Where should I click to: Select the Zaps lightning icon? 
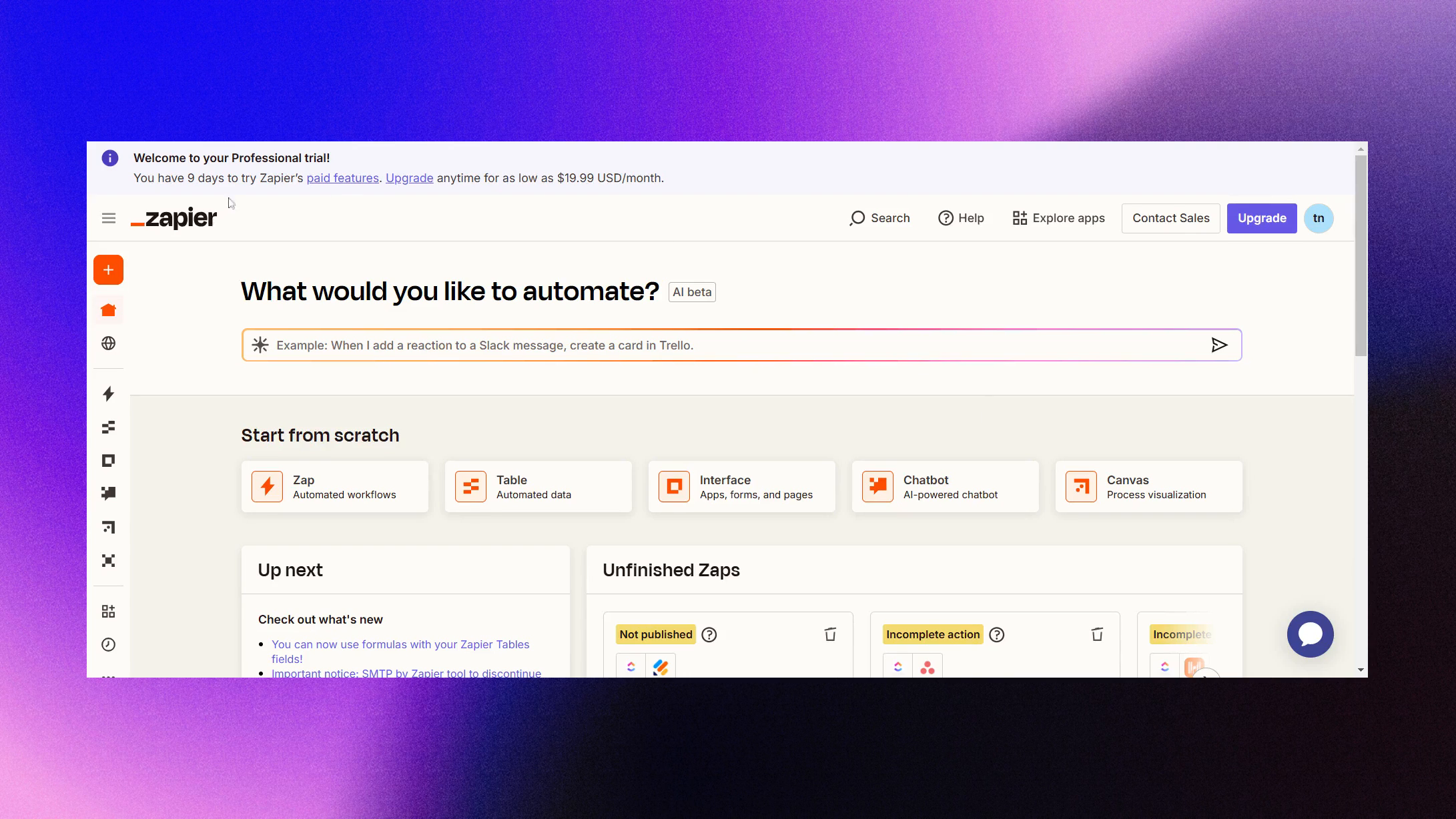(108, 394)
